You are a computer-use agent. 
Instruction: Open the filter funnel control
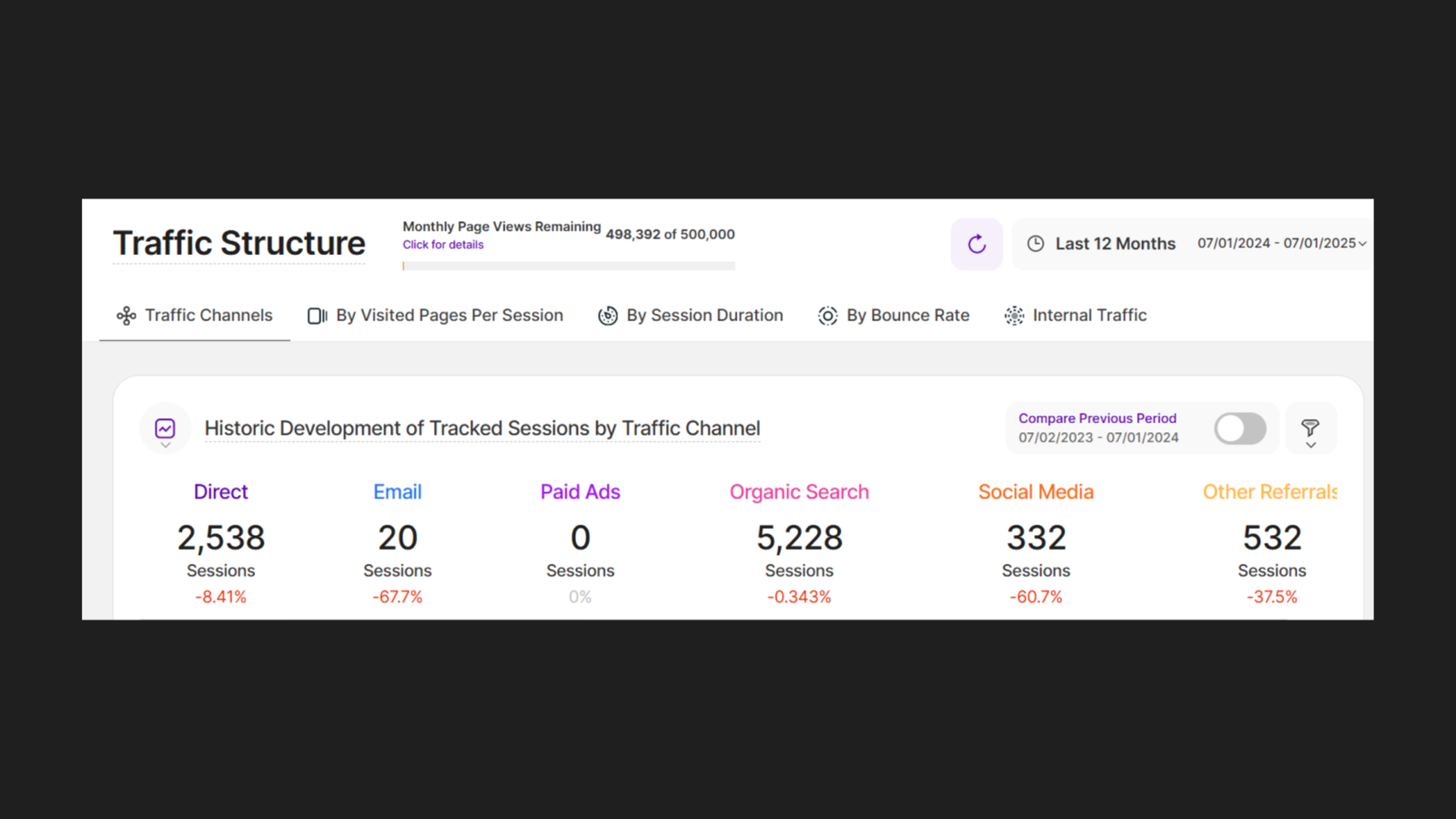tap(1311, 425)
